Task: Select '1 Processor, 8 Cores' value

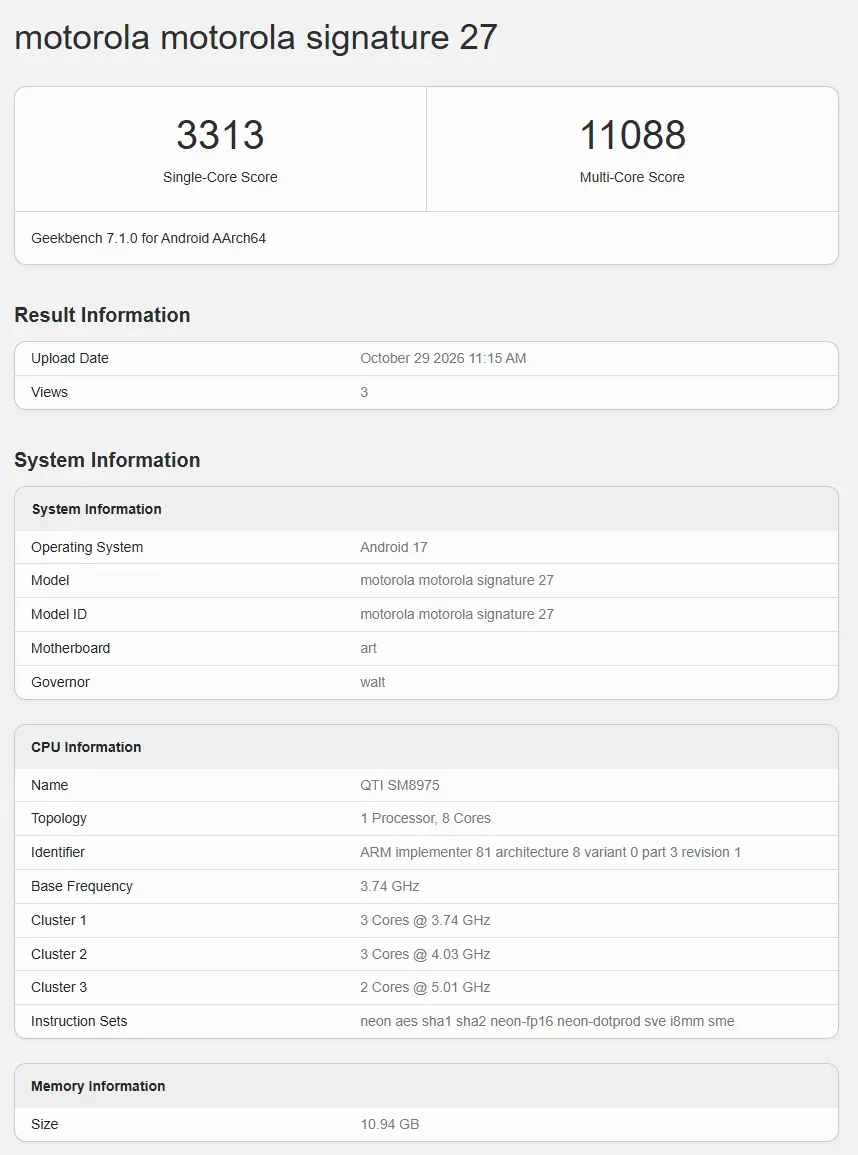Action: pos(426,818)
